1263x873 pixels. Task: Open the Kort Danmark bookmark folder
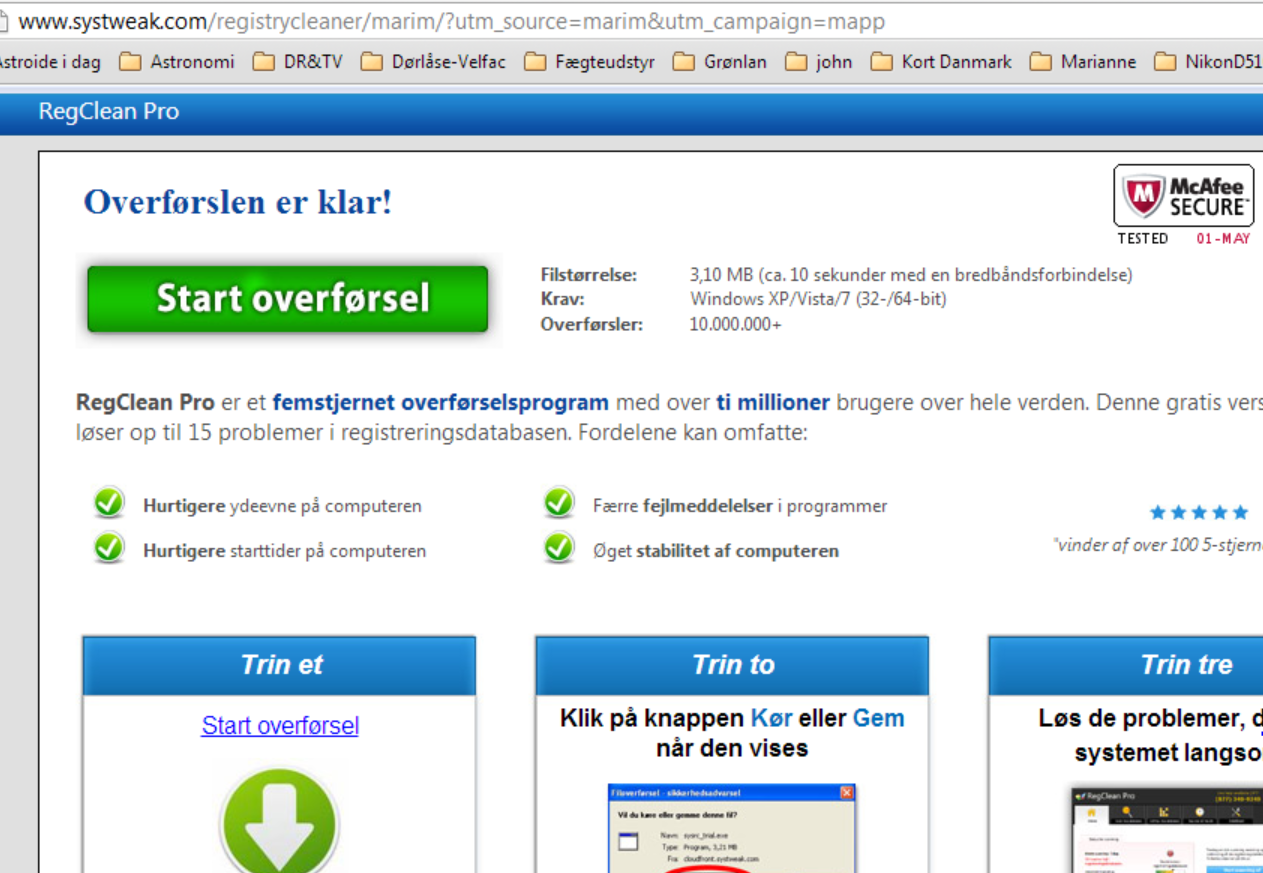[x=941, y=62]
